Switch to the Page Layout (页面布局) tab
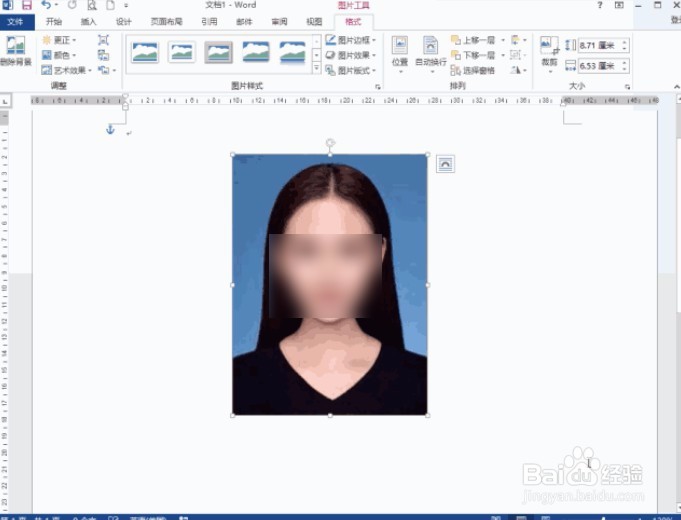The height and width of the screenshot is (520, 681). click(166, 22)
